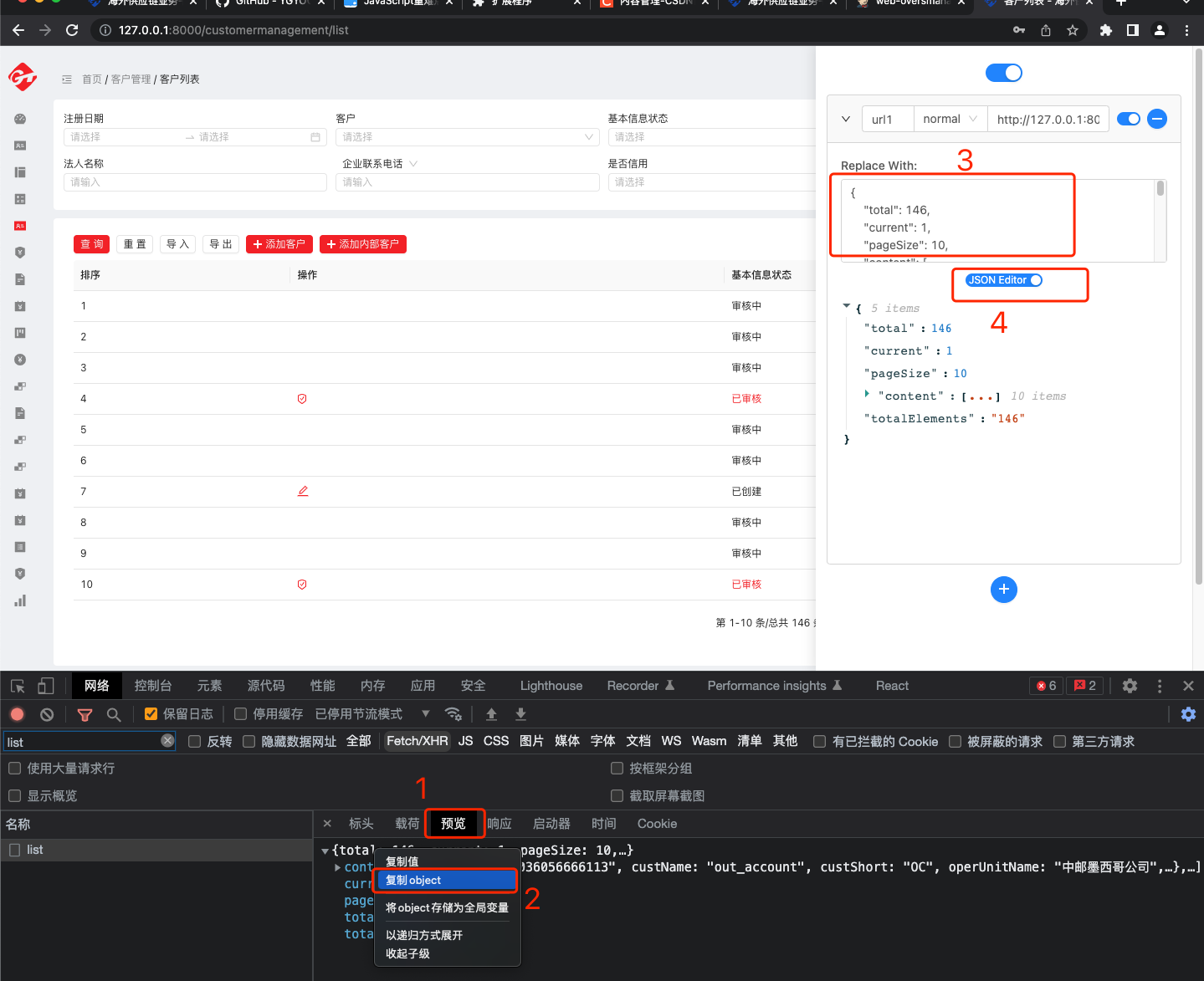1204x981 pixels.
Task: Check the 截取屏幕截图 checkbox
Action: pyautogui.click(x=617, y=796)
